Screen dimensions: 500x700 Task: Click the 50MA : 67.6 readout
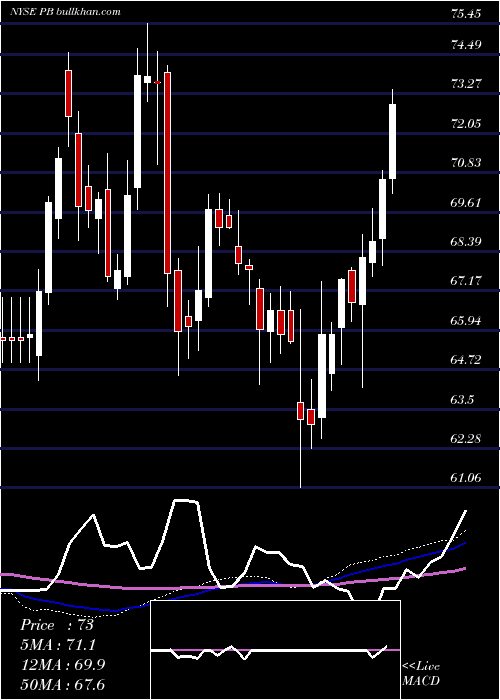click(63, 684)
